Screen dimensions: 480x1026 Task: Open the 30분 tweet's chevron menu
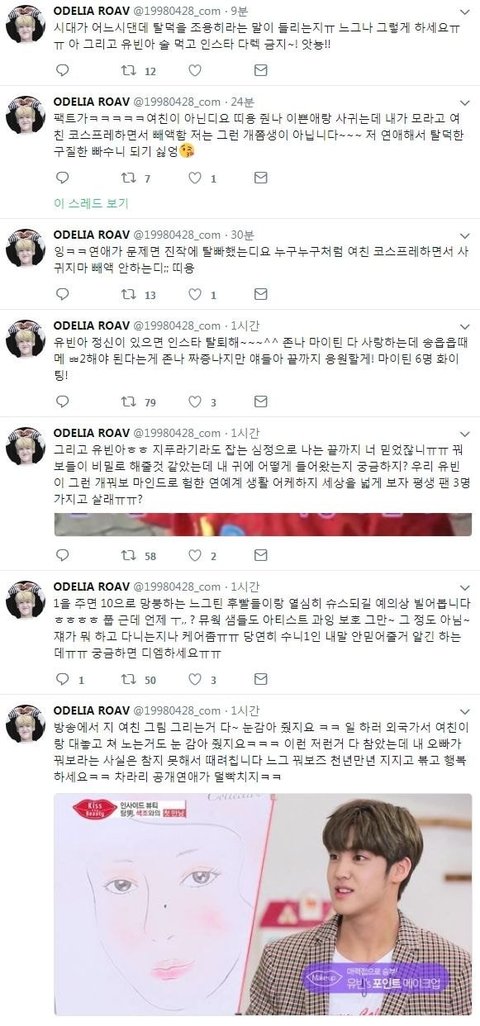tap(464, 236)
